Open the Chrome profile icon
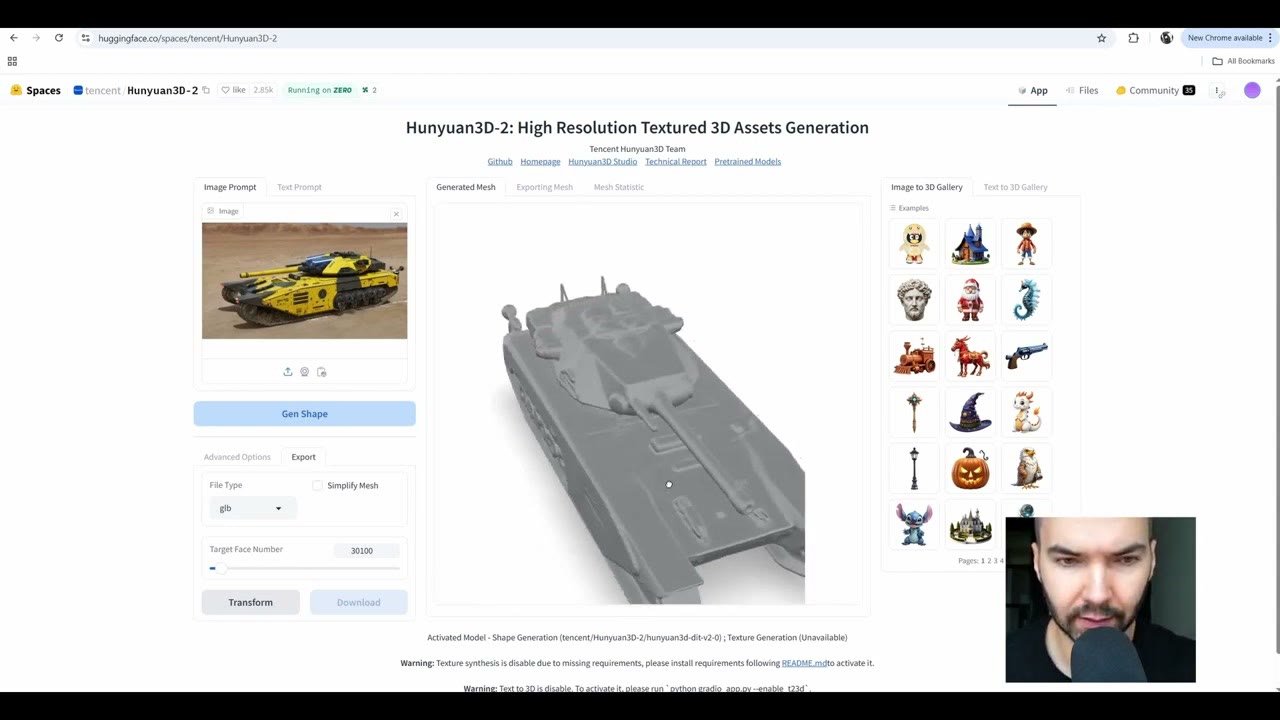Image resolution: width=1280 pixels, height=720 pixels. click(1166, 38)
